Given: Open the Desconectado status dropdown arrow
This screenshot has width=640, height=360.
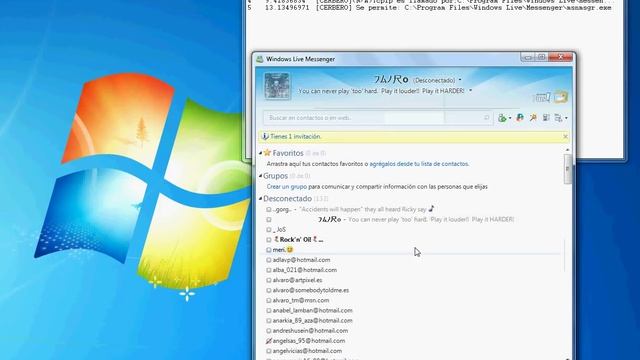Looking at the screenshot, I should coord(460,80).
